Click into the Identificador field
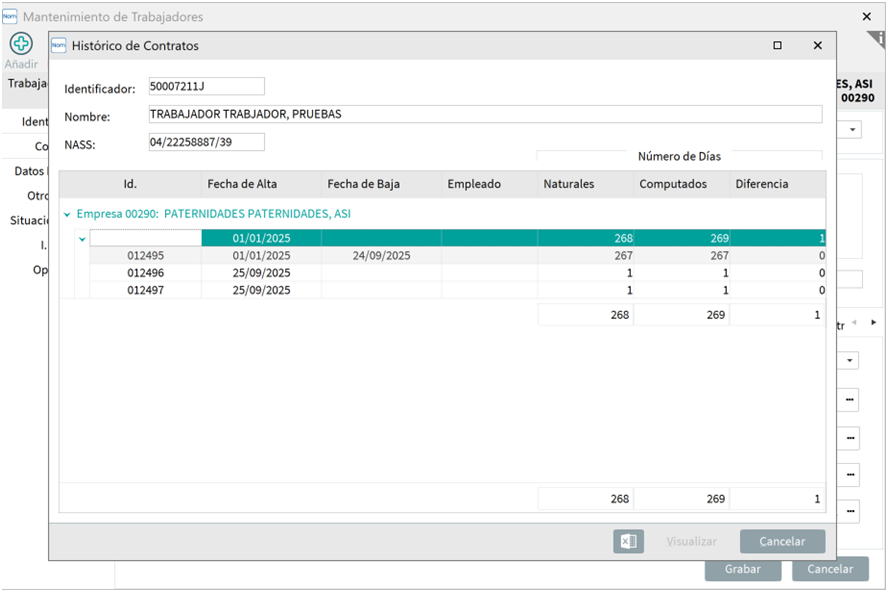 coord(206,87)
